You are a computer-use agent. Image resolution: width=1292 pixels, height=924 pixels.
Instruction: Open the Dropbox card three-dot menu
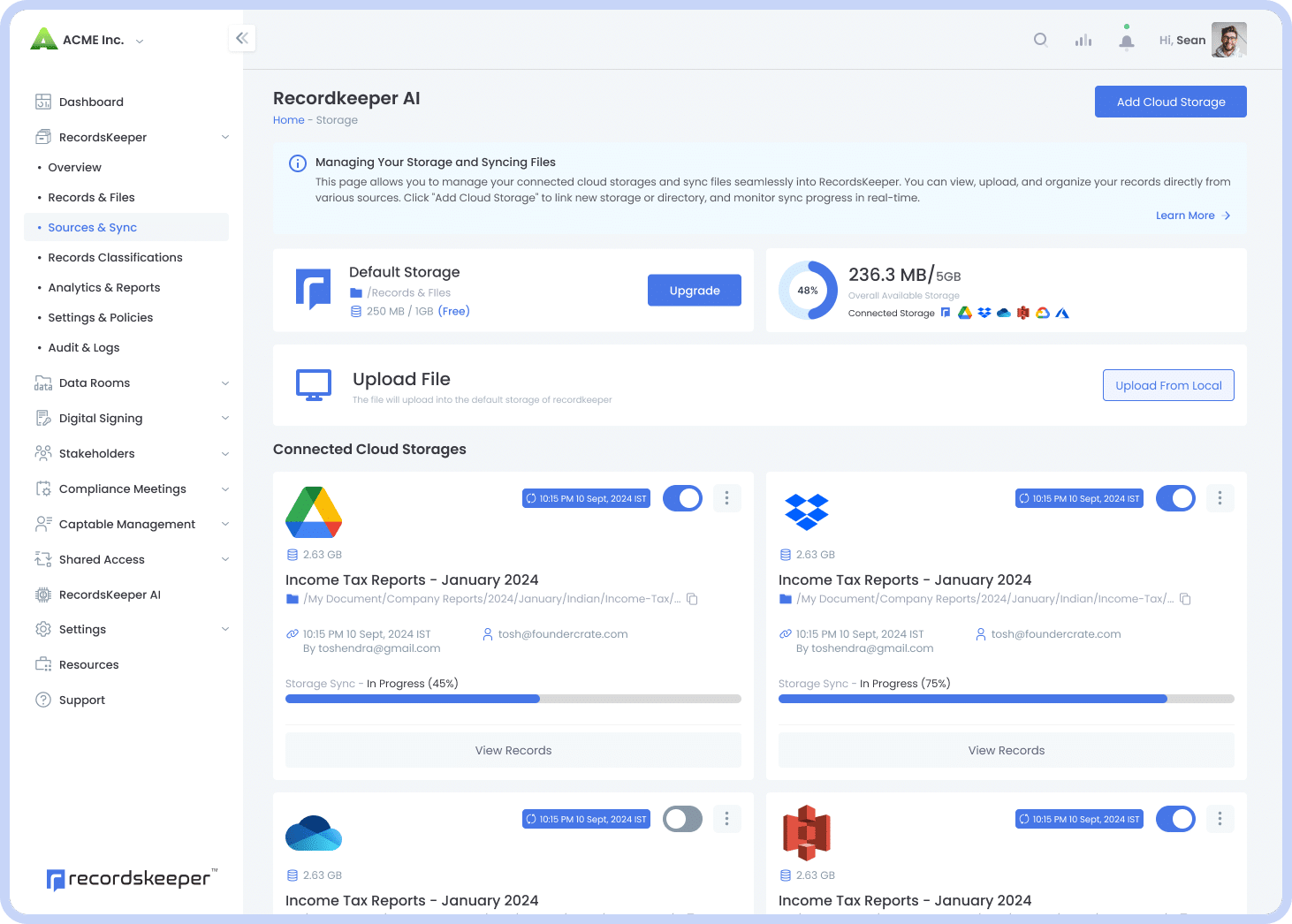click(x=1220, y=498)
